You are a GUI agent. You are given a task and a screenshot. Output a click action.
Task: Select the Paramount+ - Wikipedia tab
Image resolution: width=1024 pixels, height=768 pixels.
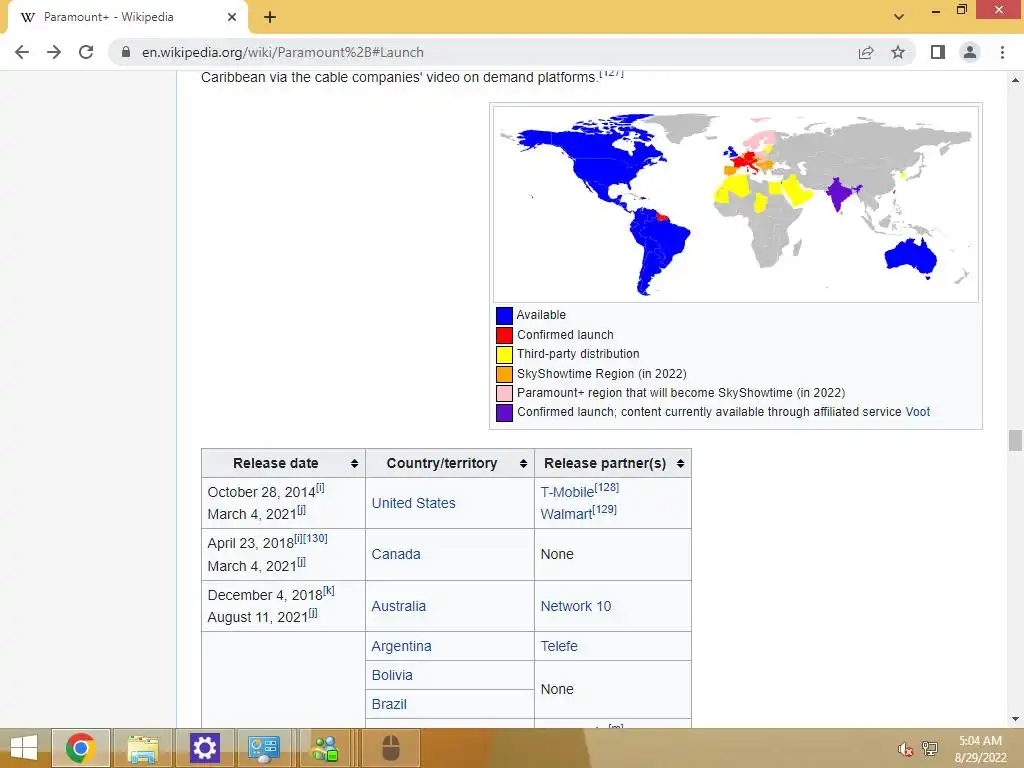click(127, 17)
